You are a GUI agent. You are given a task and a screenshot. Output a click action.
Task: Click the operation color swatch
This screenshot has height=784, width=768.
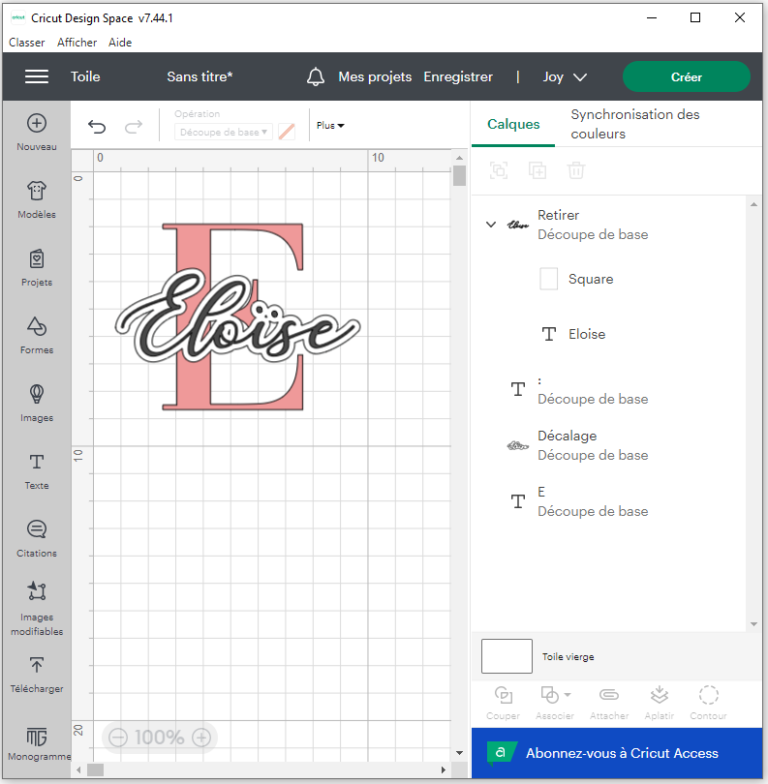[x=286, y=132]
